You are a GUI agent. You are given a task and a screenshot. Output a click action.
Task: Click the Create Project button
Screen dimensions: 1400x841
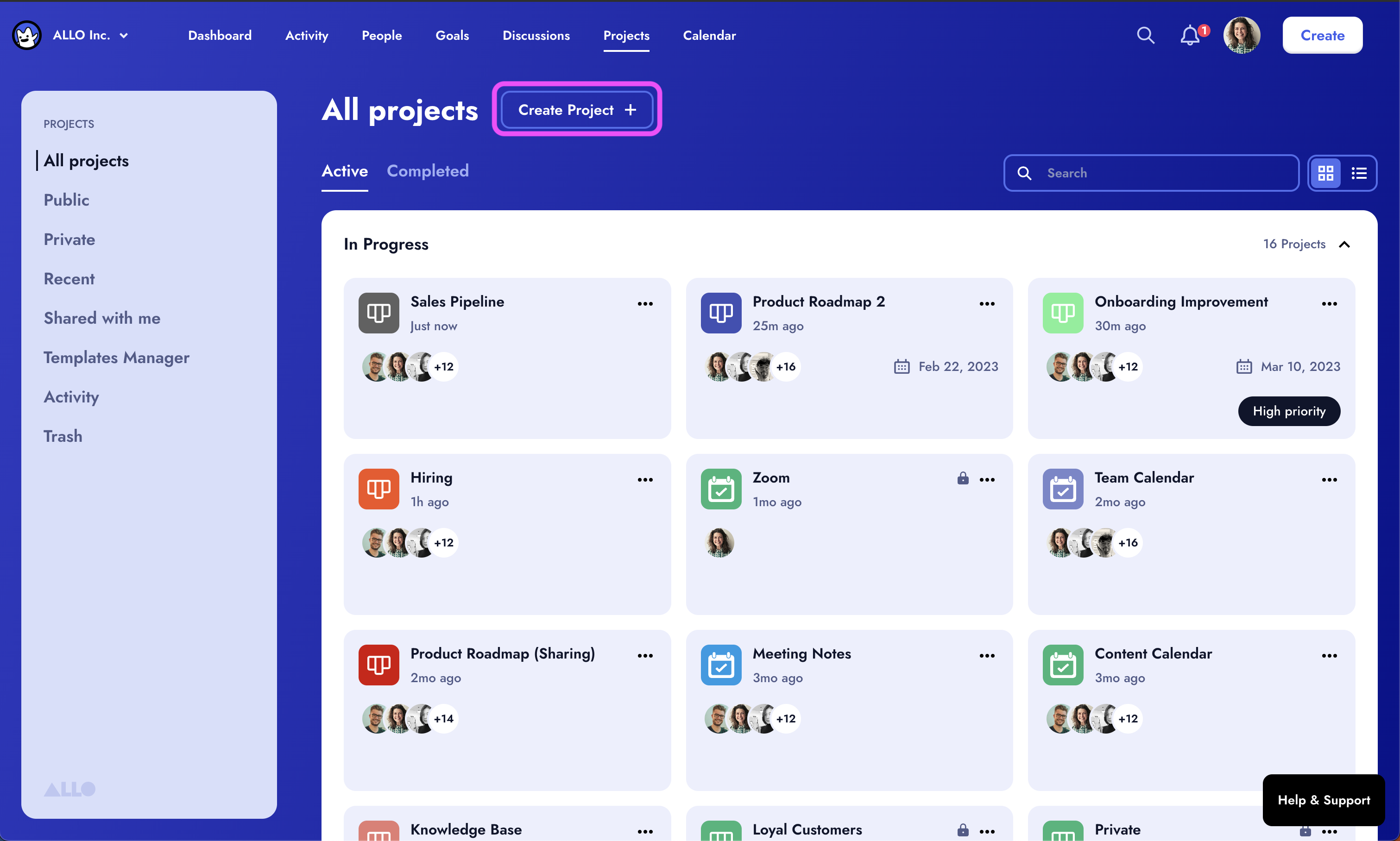pyautogui.click(x=576, y=110)
